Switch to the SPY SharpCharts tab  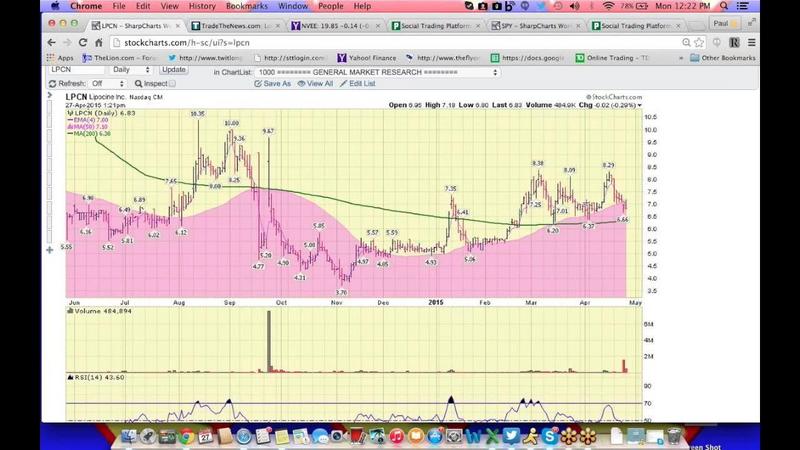[536, 26]
